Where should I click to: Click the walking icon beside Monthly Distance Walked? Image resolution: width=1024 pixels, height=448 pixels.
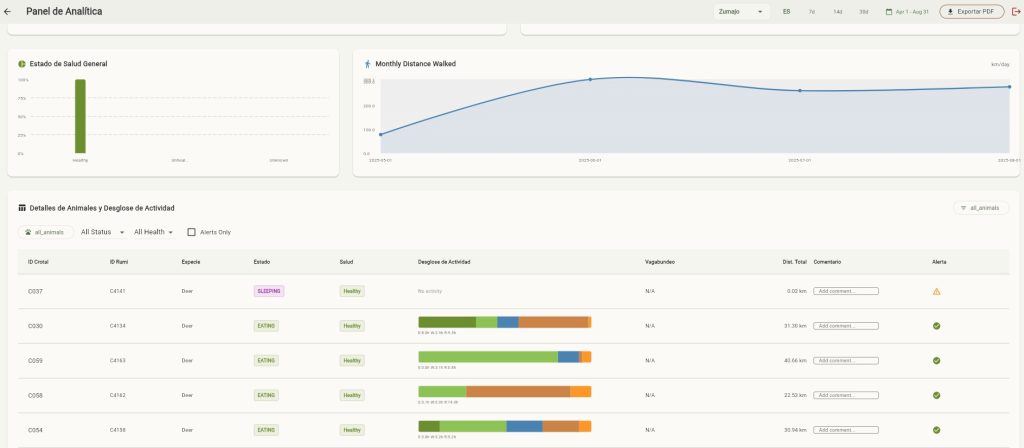point(368,64)
